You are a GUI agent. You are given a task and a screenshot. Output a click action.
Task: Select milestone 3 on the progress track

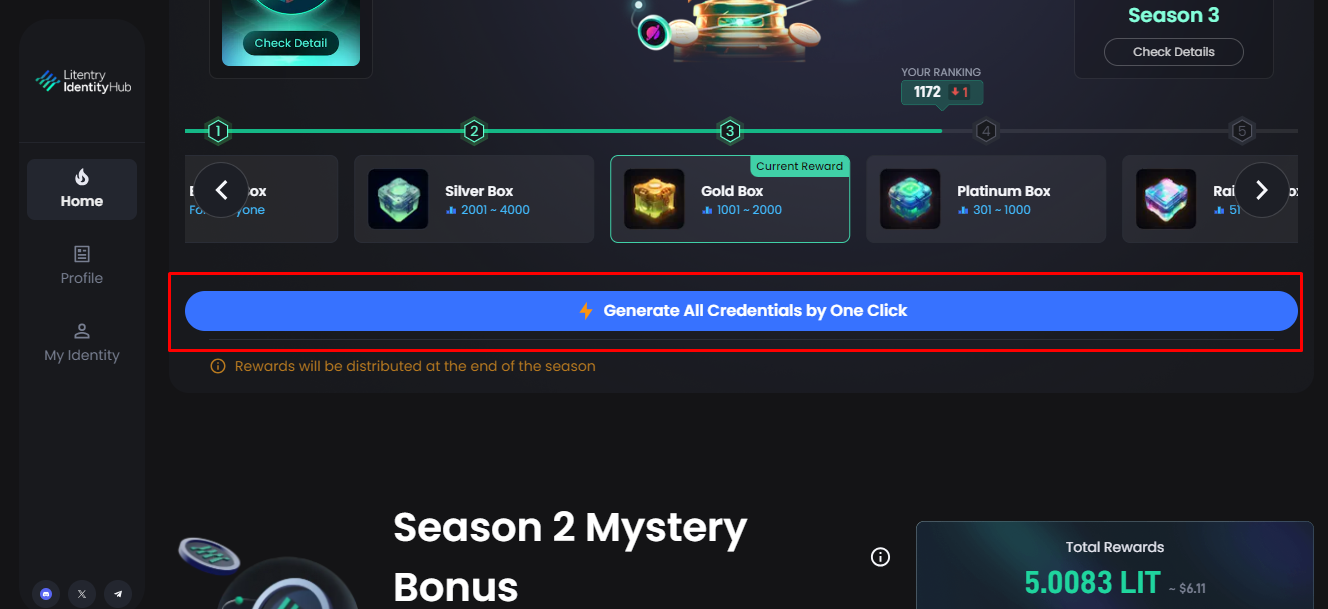[730, 131]
